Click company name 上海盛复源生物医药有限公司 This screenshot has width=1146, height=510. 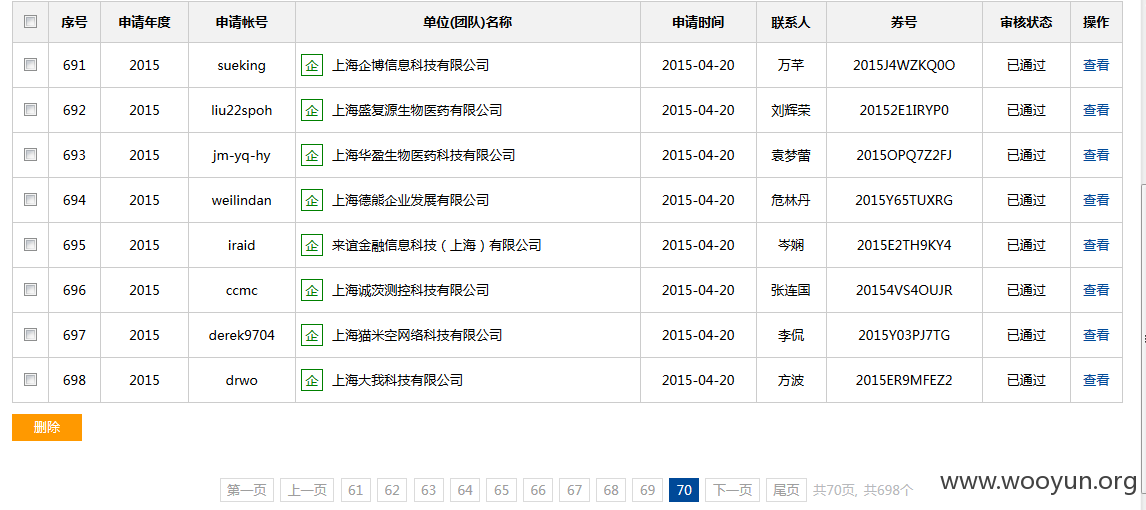[417, 110]
